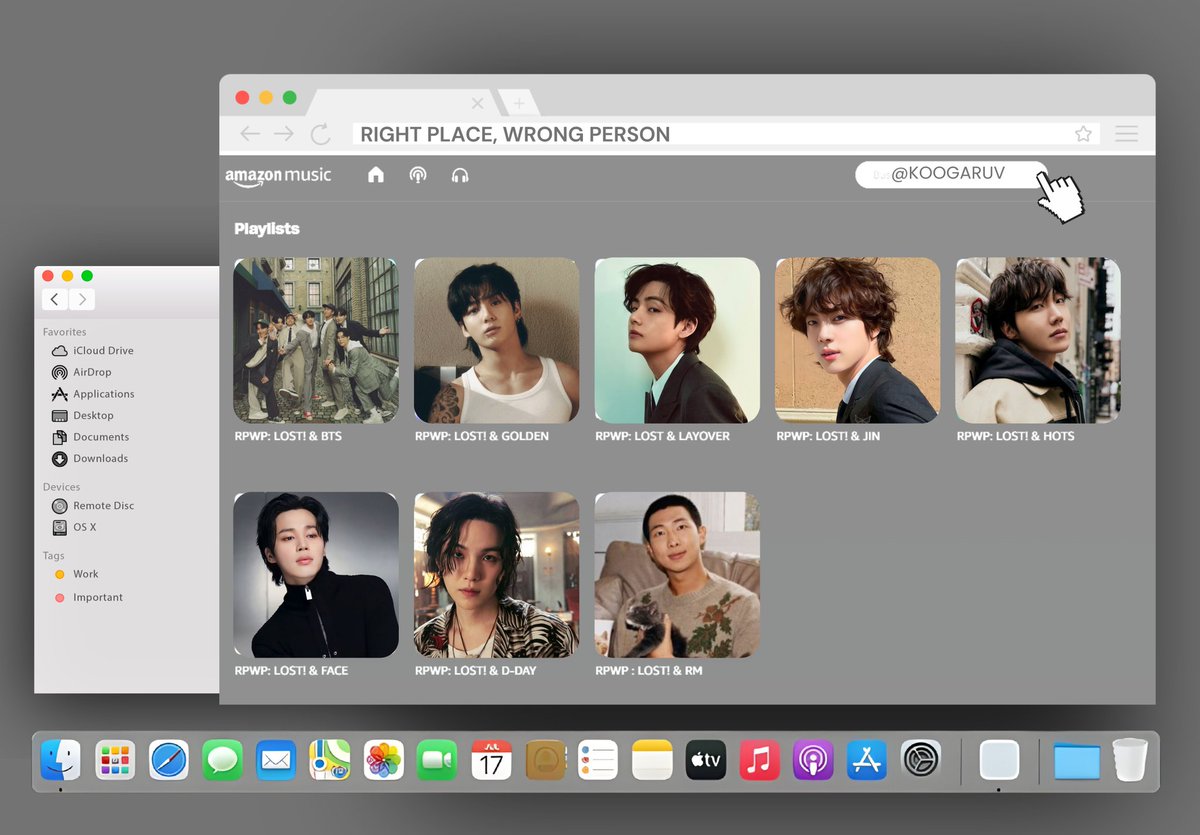Click the Amazon Music logo

[278, 176]
